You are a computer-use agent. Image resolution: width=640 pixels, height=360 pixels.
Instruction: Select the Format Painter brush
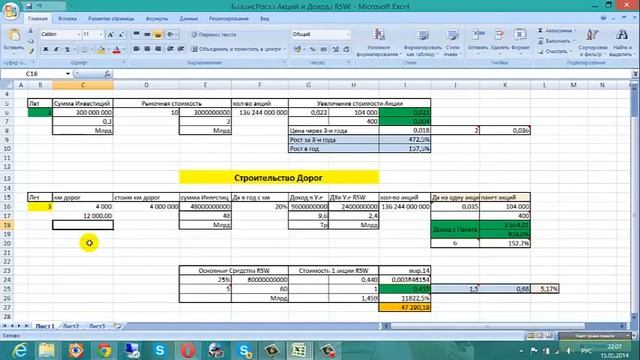click(31, 51)
